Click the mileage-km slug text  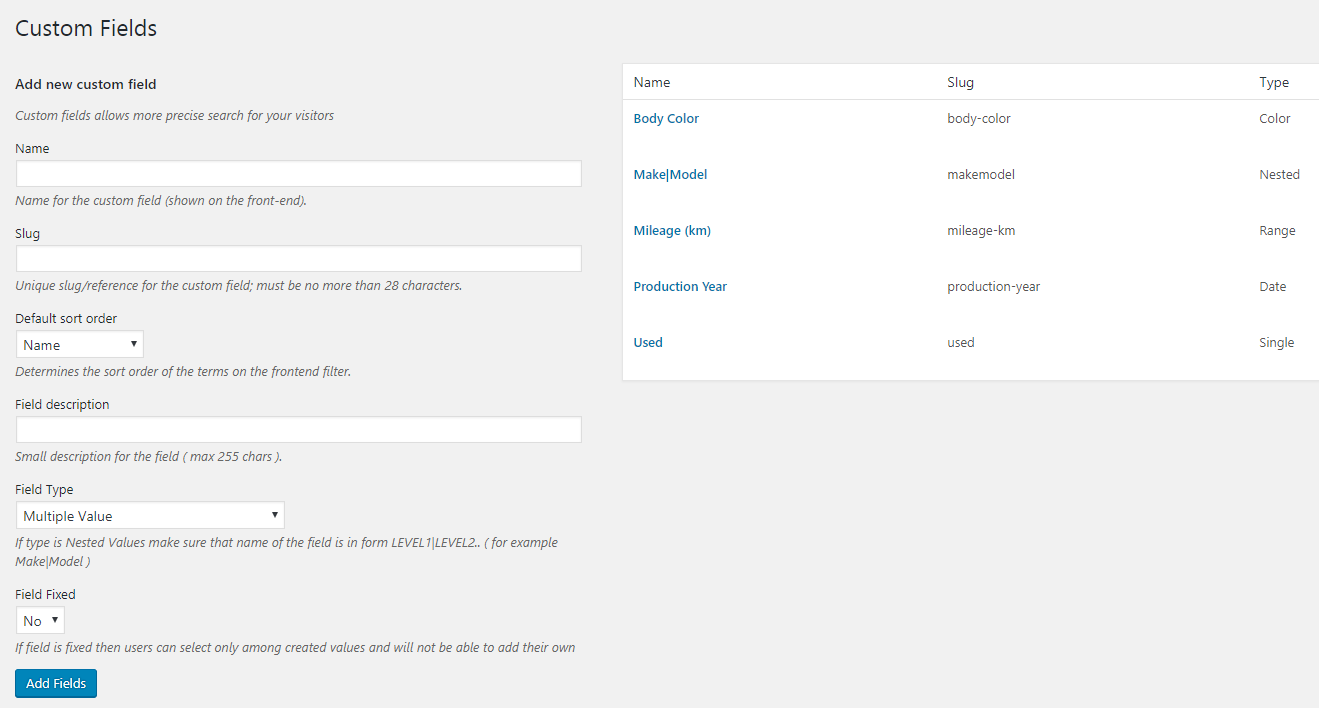(x=981, y=231)
